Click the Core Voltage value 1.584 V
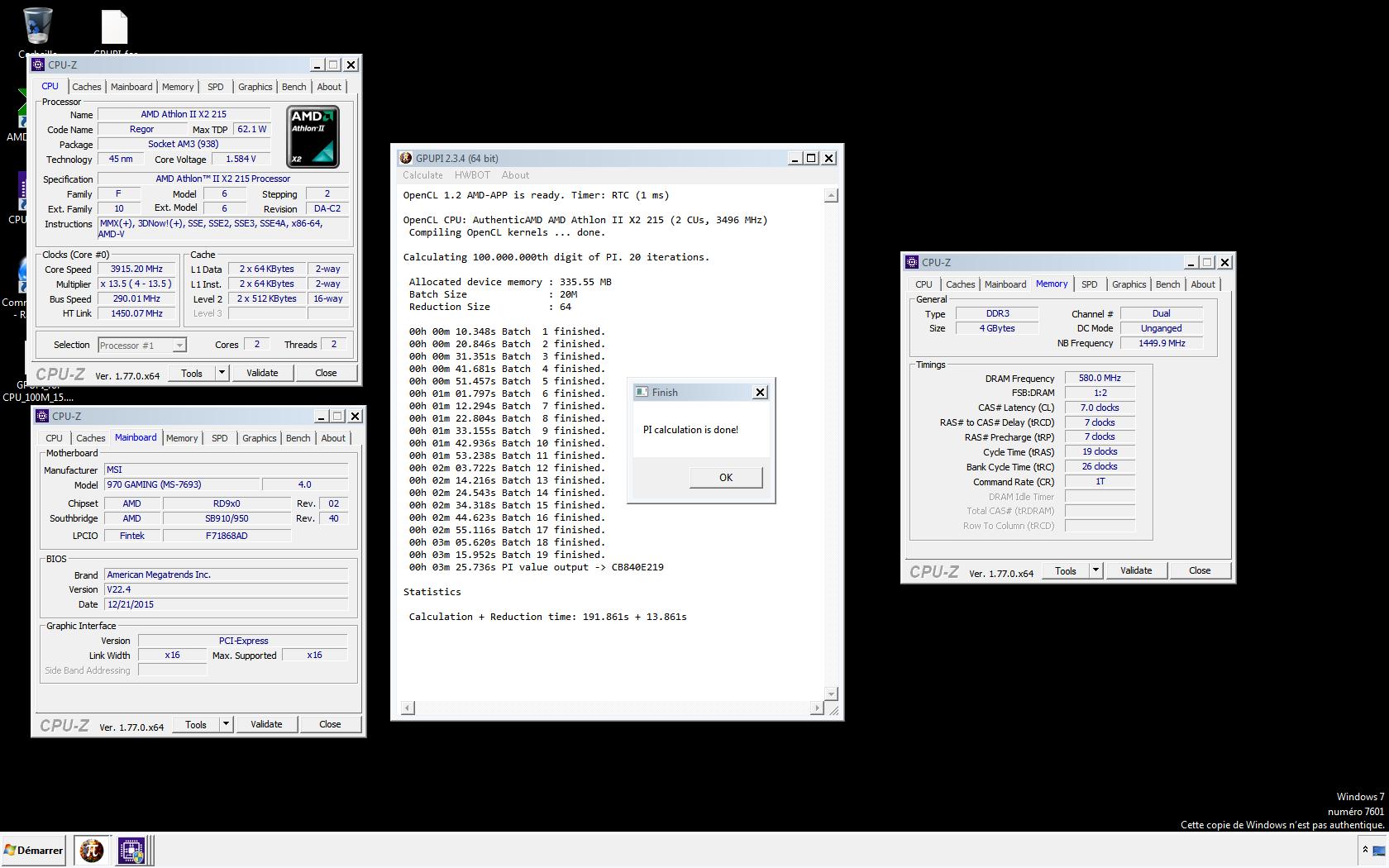1389x868 pixels. click(x=241, y=159)
